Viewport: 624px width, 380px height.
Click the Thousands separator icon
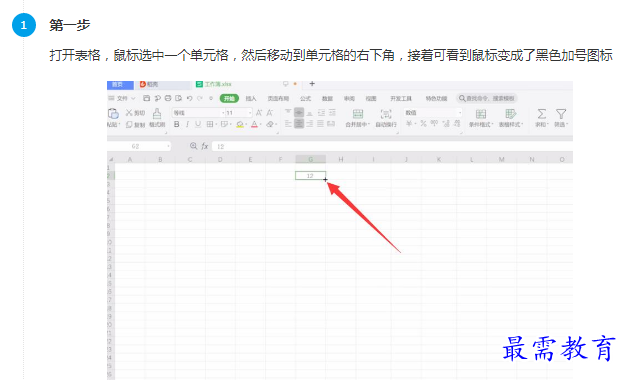[434, 124]
